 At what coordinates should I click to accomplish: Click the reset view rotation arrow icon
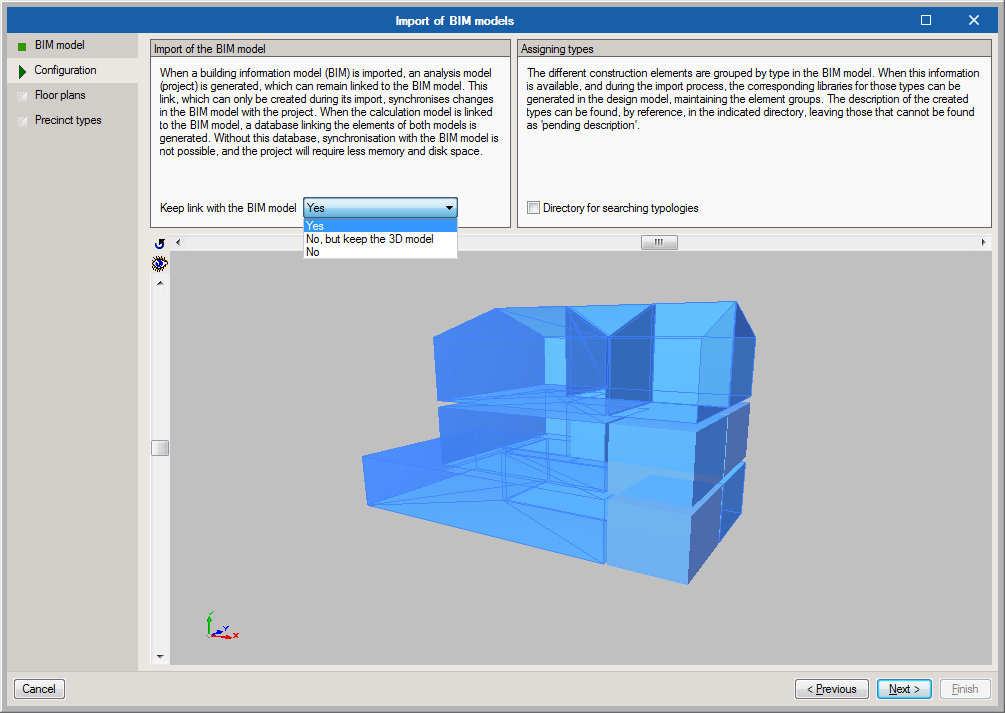pyautogui.click(x=160, y=244)
